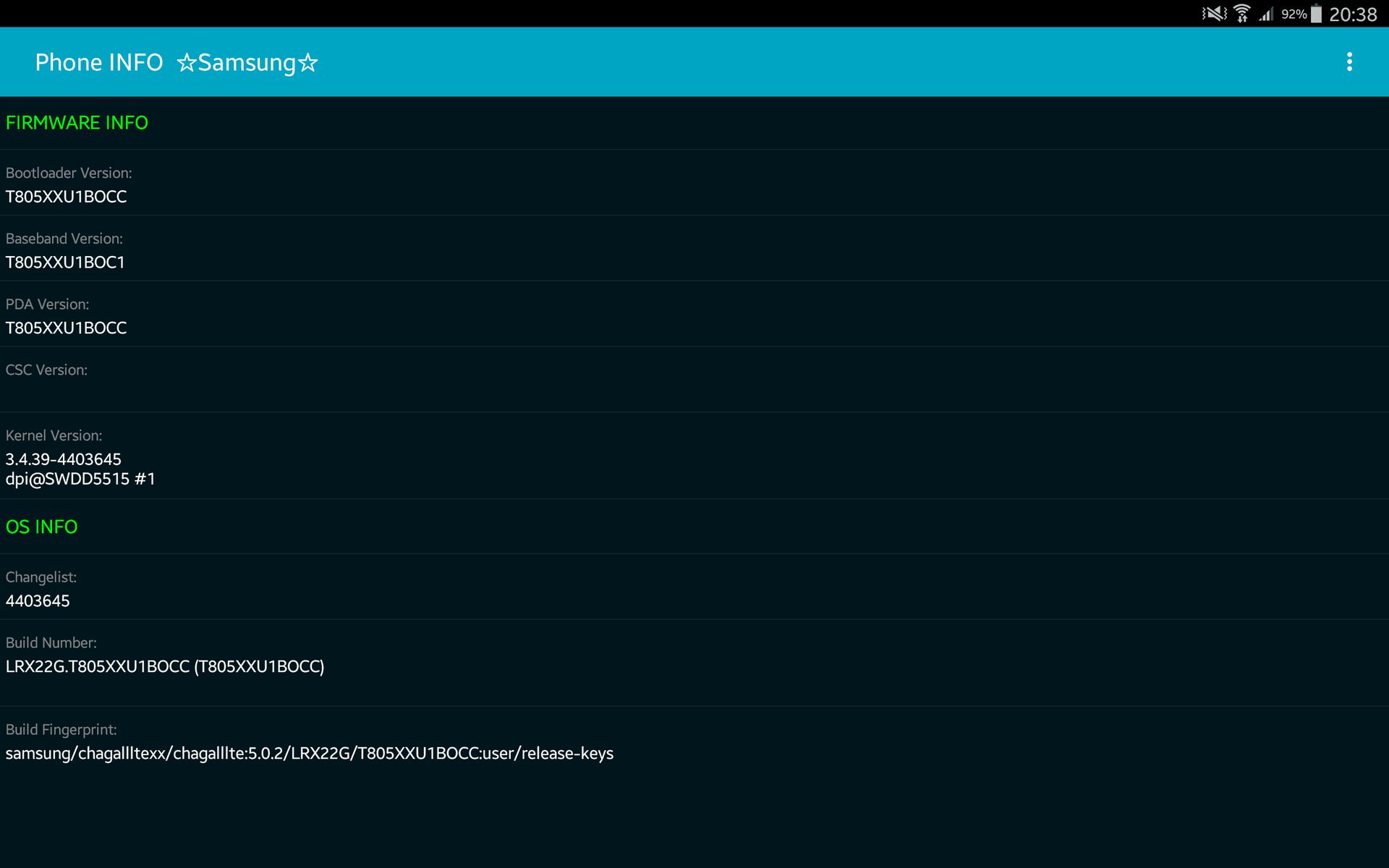1389x868 pixels.
Task: Select the dpi@SWDD5515 #1 kernel line
Action: [80, 479]
